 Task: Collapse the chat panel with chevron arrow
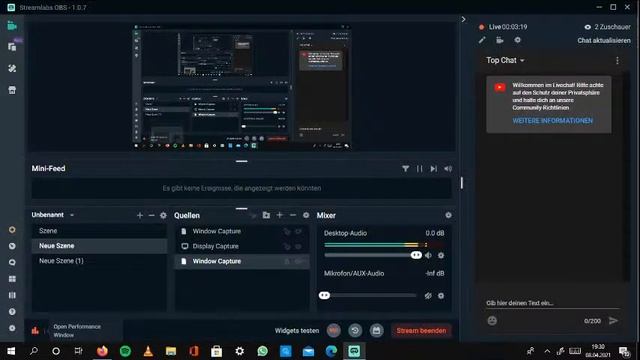463,19
